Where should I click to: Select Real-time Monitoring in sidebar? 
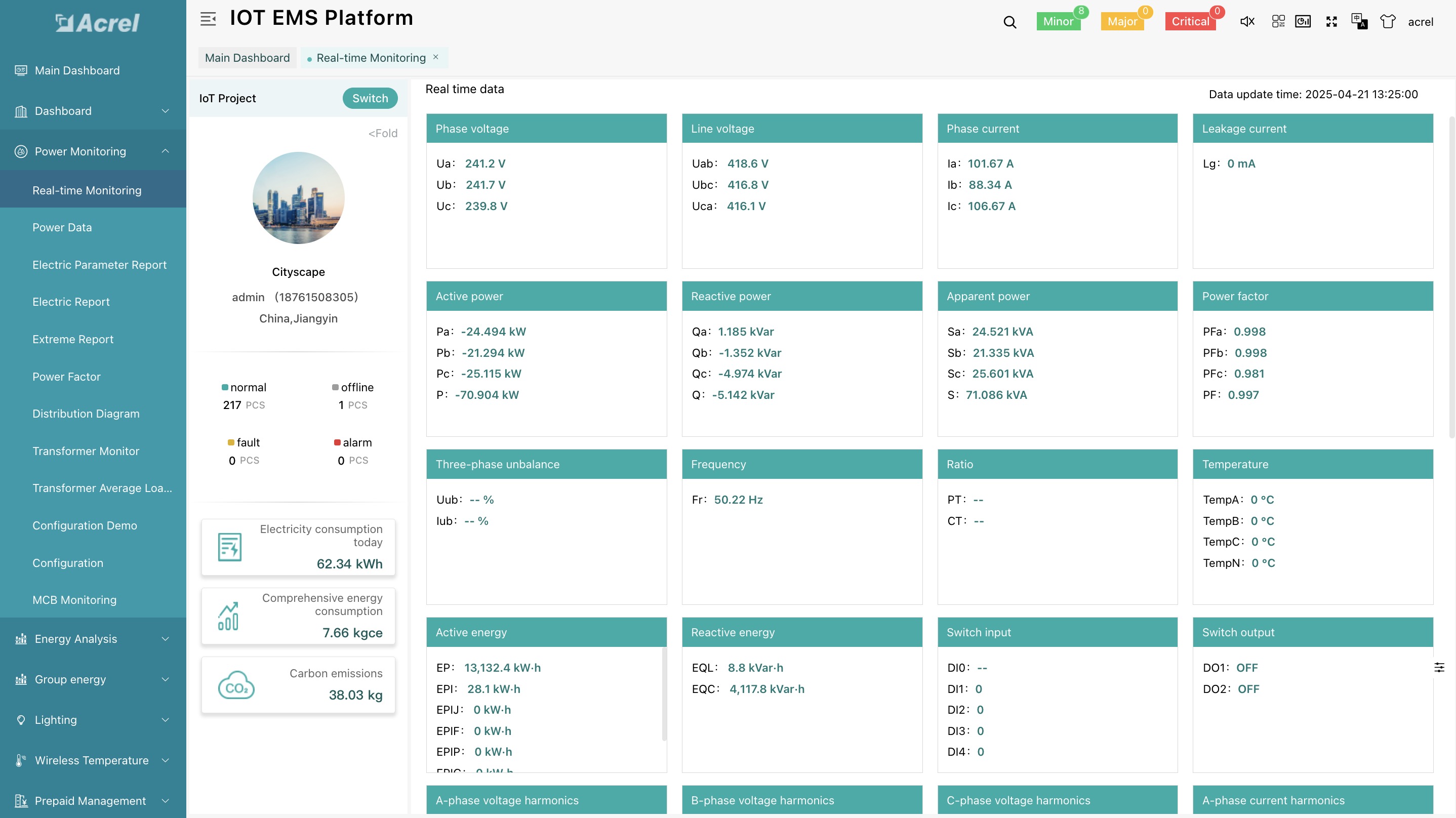click(93, 190)
